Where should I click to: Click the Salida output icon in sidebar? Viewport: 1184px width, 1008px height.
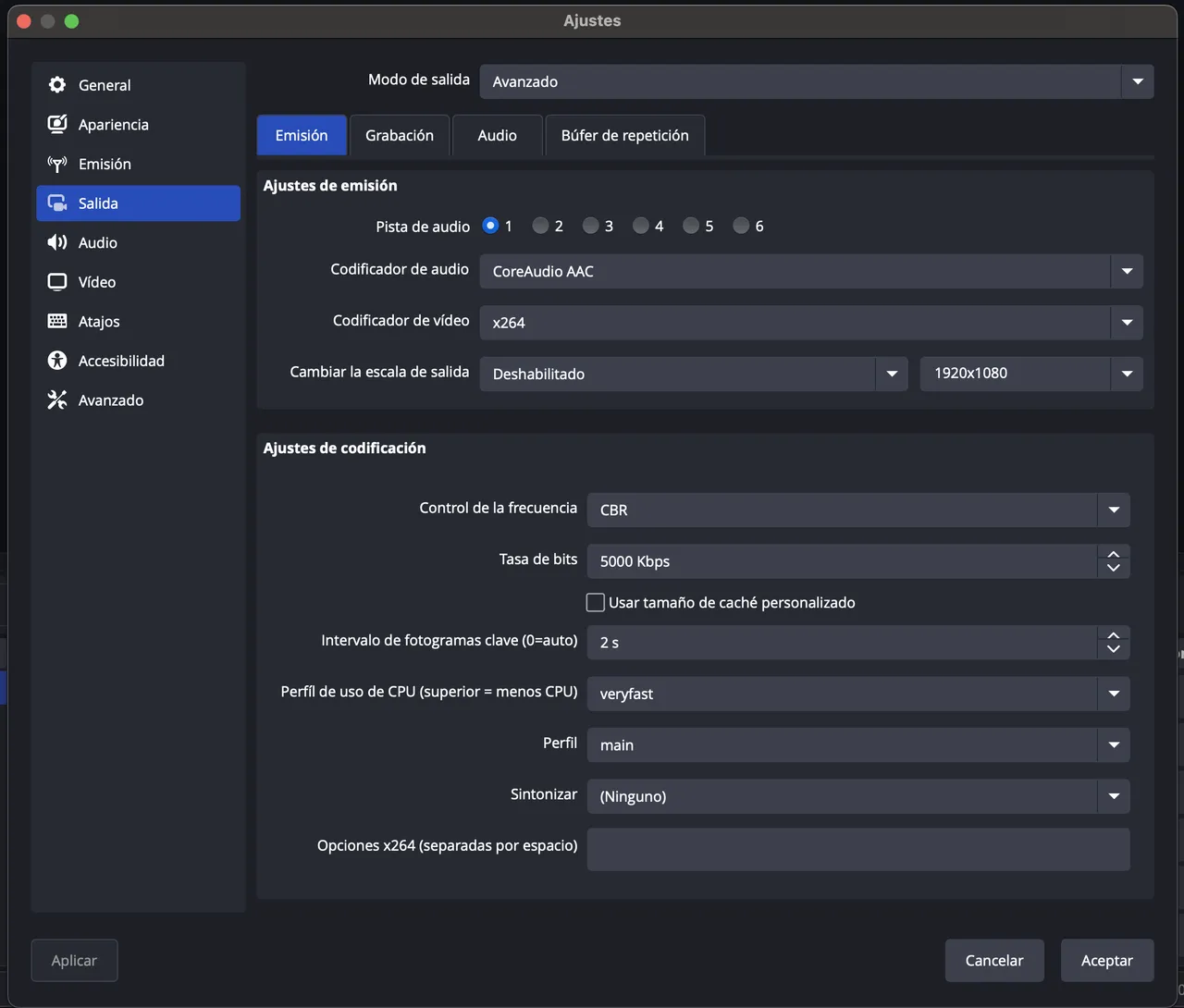[57, 203]
